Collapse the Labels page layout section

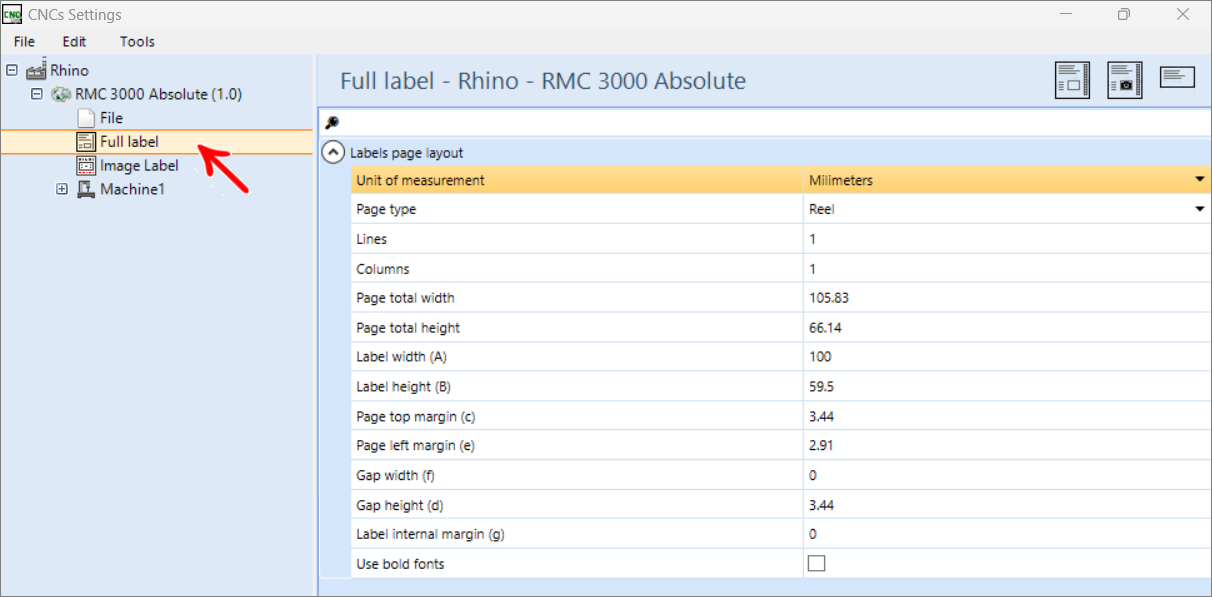[334, 153]
